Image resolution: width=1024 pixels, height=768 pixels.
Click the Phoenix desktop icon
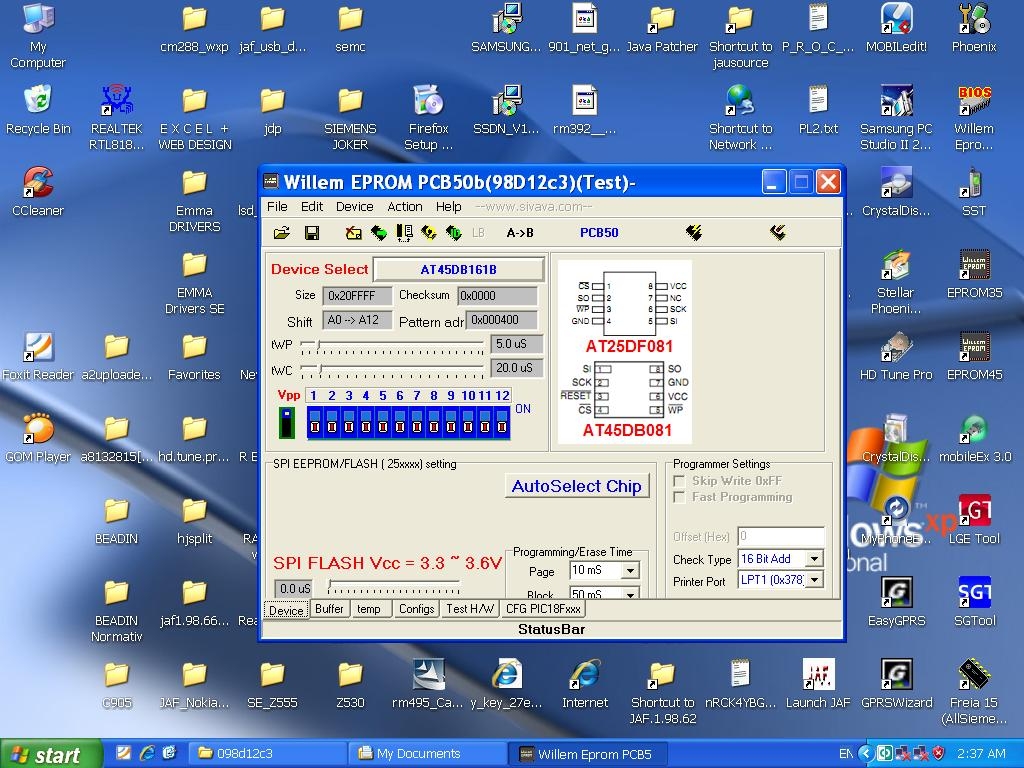[x=974, y=28]
